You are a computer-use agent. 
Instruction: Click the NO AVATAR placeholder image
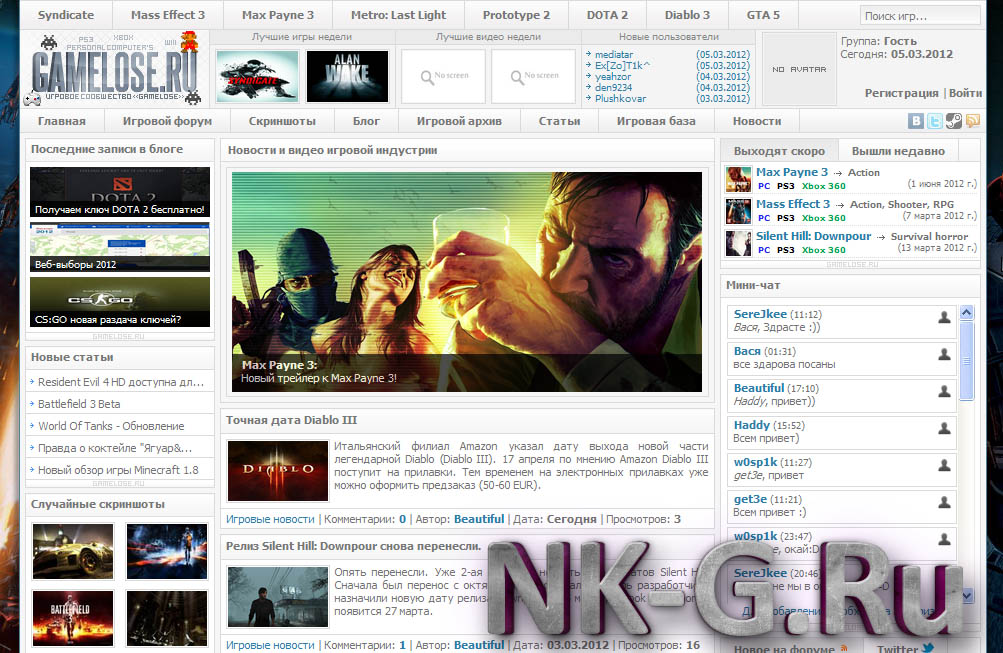click(799, 69)
